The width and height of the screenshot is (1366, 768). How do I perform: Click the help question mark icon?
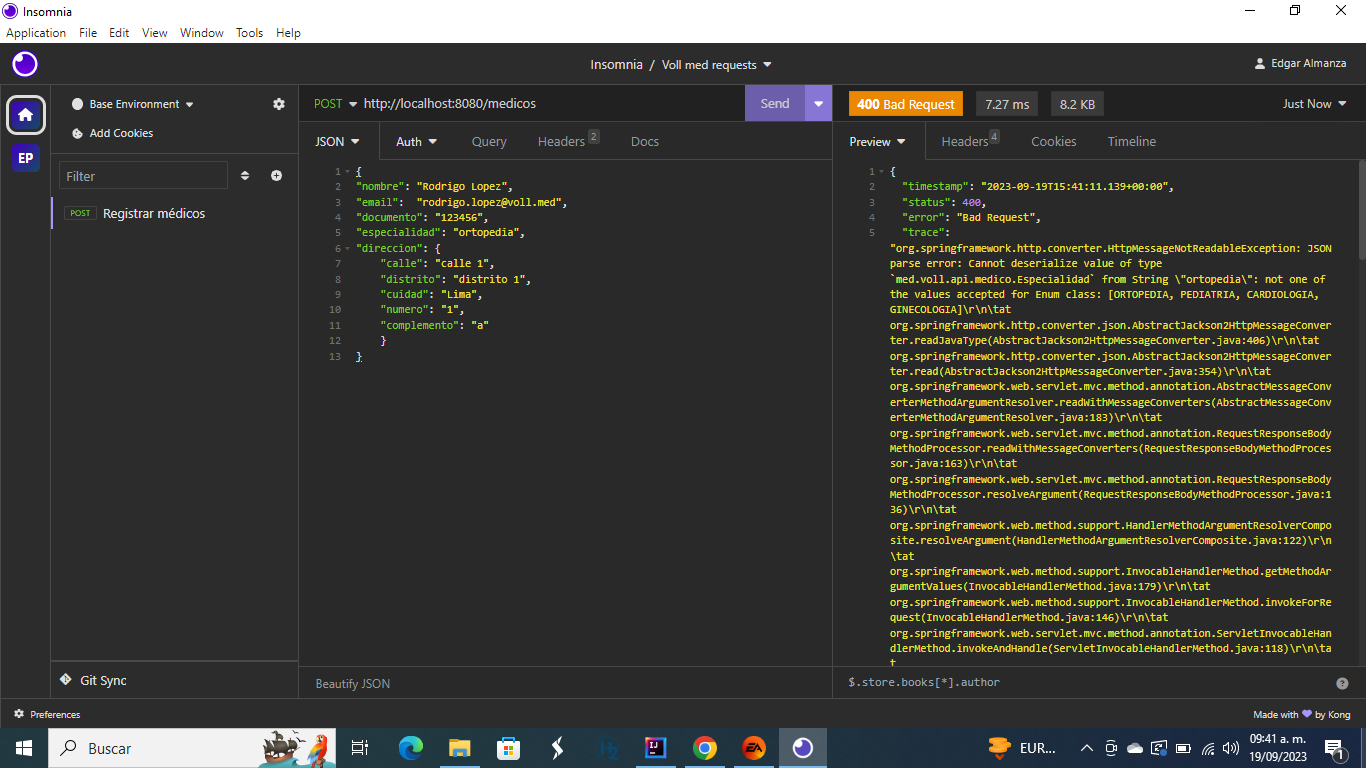pos(1342,683)
